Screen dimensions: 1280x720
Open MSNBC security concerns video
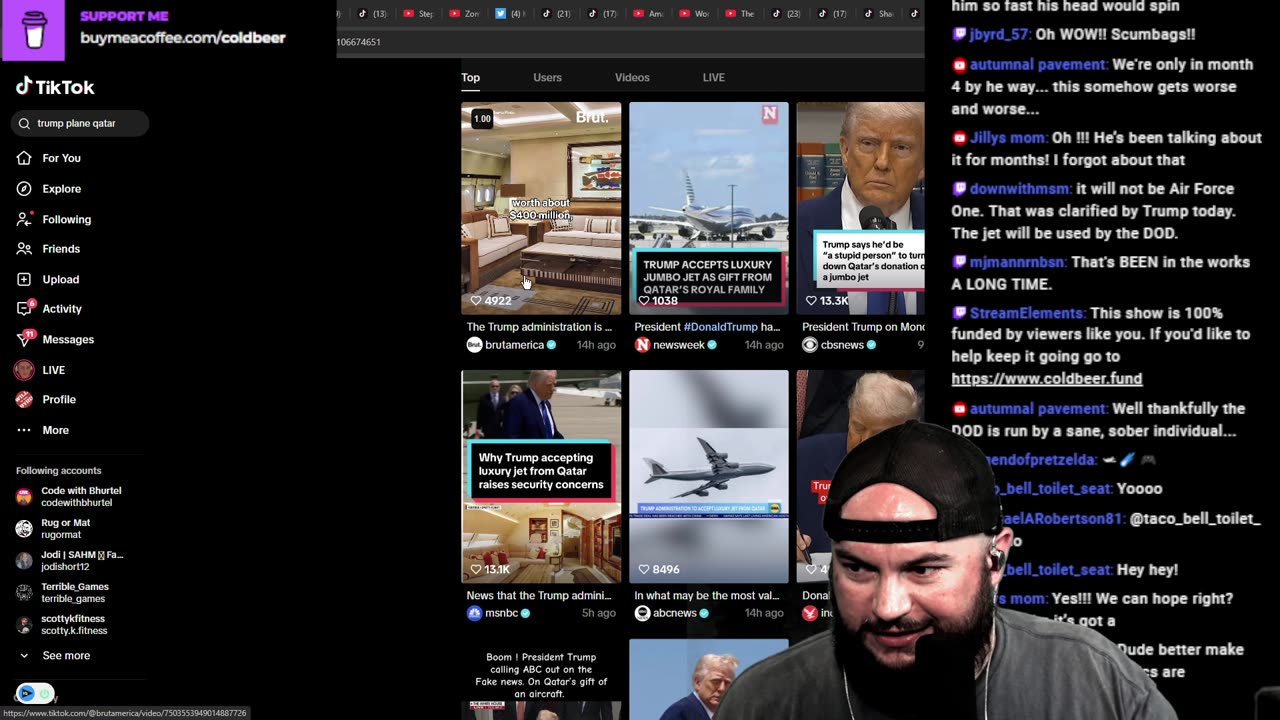coord(541,476)
